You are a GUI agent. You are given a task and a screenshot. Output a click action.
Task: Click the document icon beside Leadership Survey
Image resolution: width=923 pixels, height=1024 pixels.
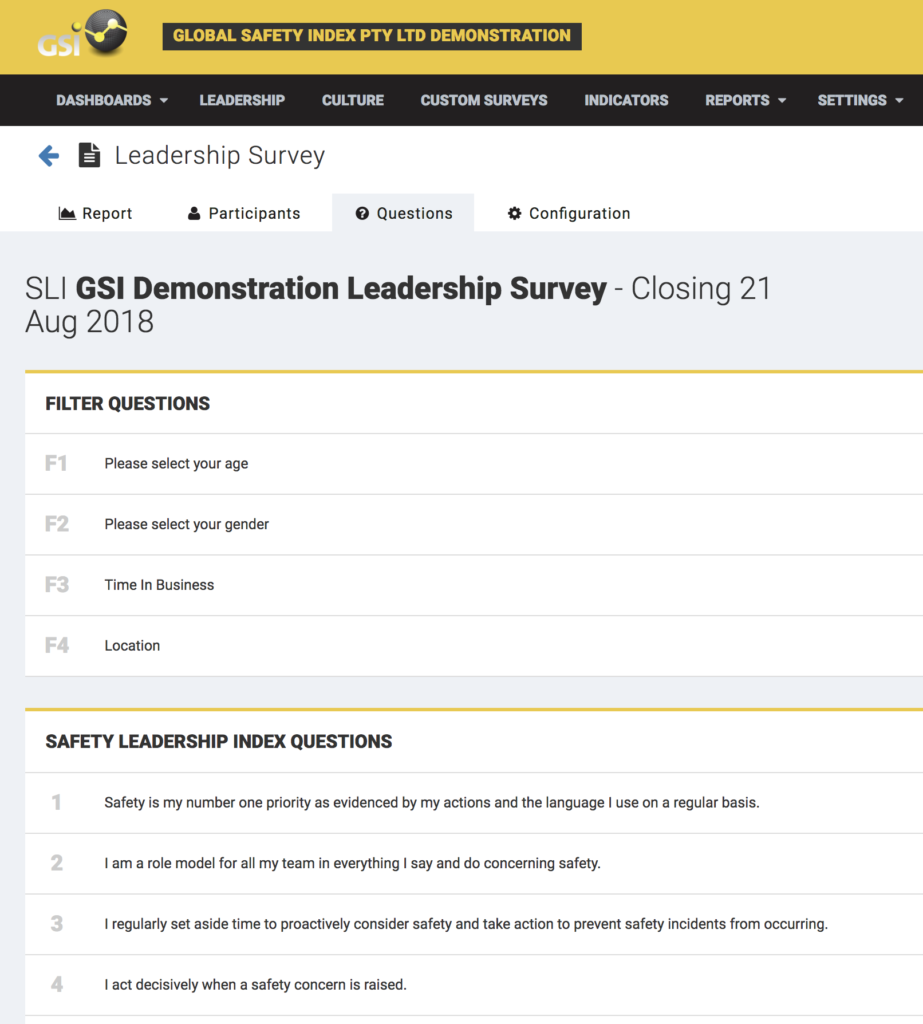(x=89, y=155)
